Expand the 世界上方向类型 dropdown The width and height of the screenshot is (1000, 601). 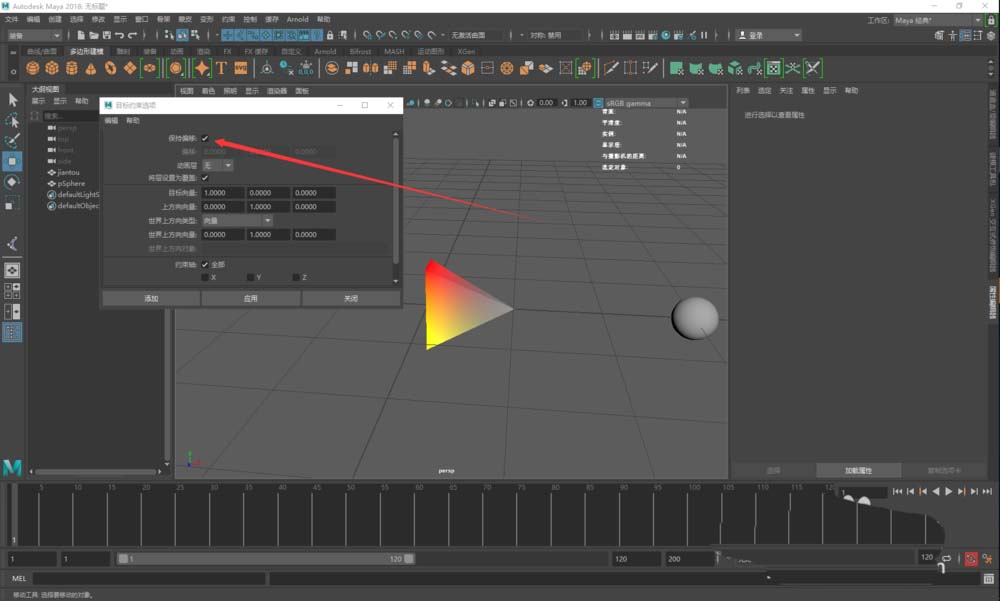(237, 220)
